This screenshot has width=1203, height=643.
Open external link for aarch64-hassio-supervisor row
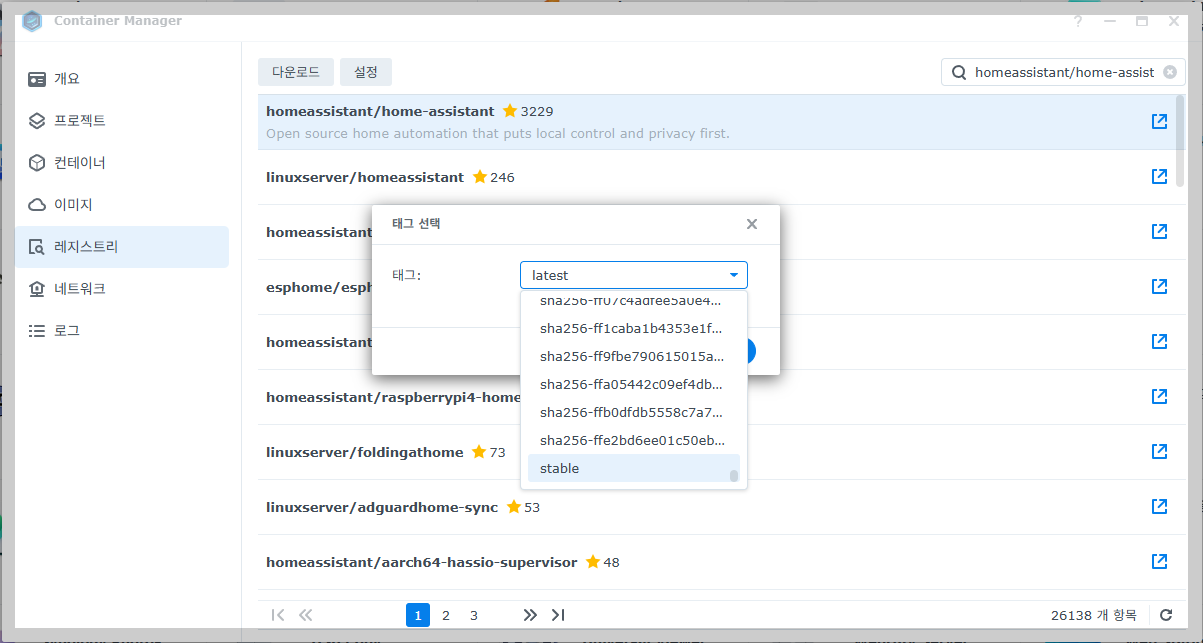(x=1159, y=561)
